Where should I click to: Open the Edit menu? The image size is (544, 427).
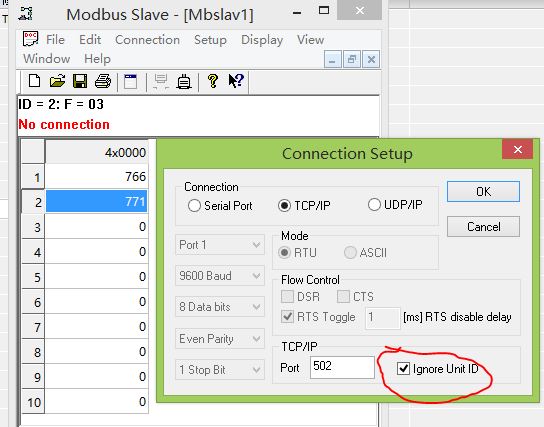point(90,40)
